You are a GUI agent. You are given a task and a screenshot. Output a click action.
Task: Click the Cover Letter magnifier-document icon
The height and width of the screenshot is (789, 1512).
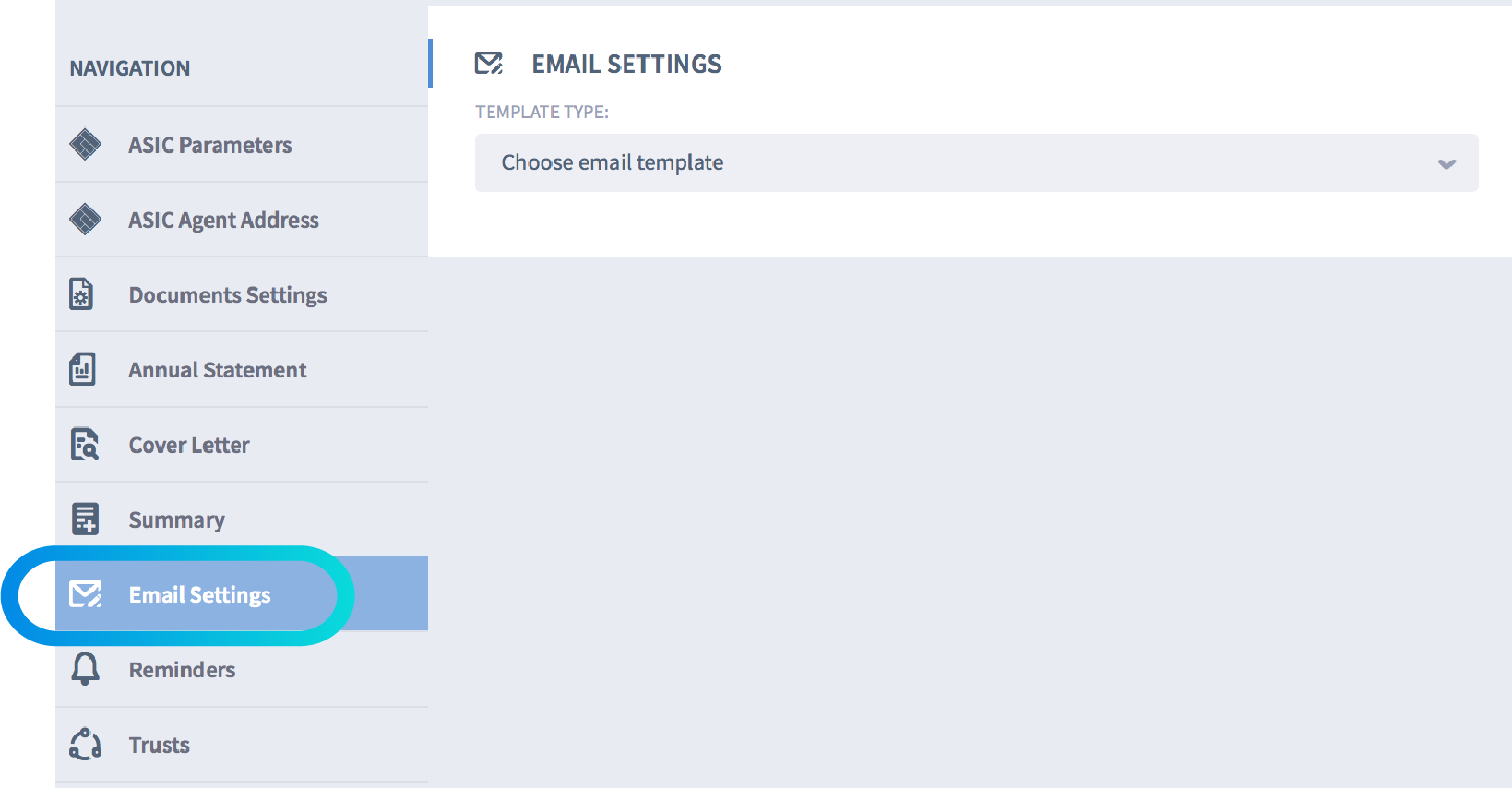(x=85, y=445)
